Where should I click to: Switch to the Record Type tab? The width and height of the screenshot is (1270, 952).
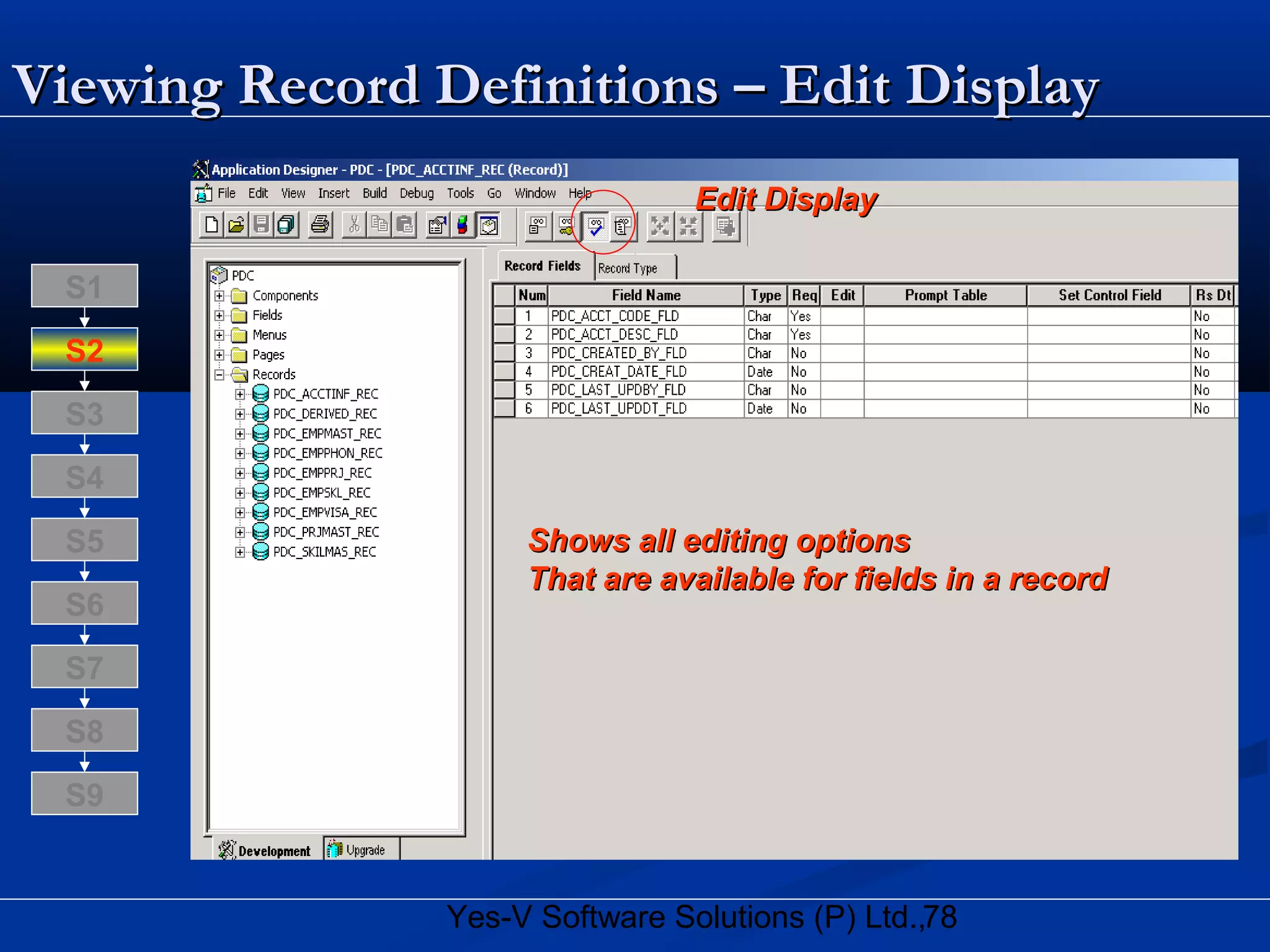(635, 268)
